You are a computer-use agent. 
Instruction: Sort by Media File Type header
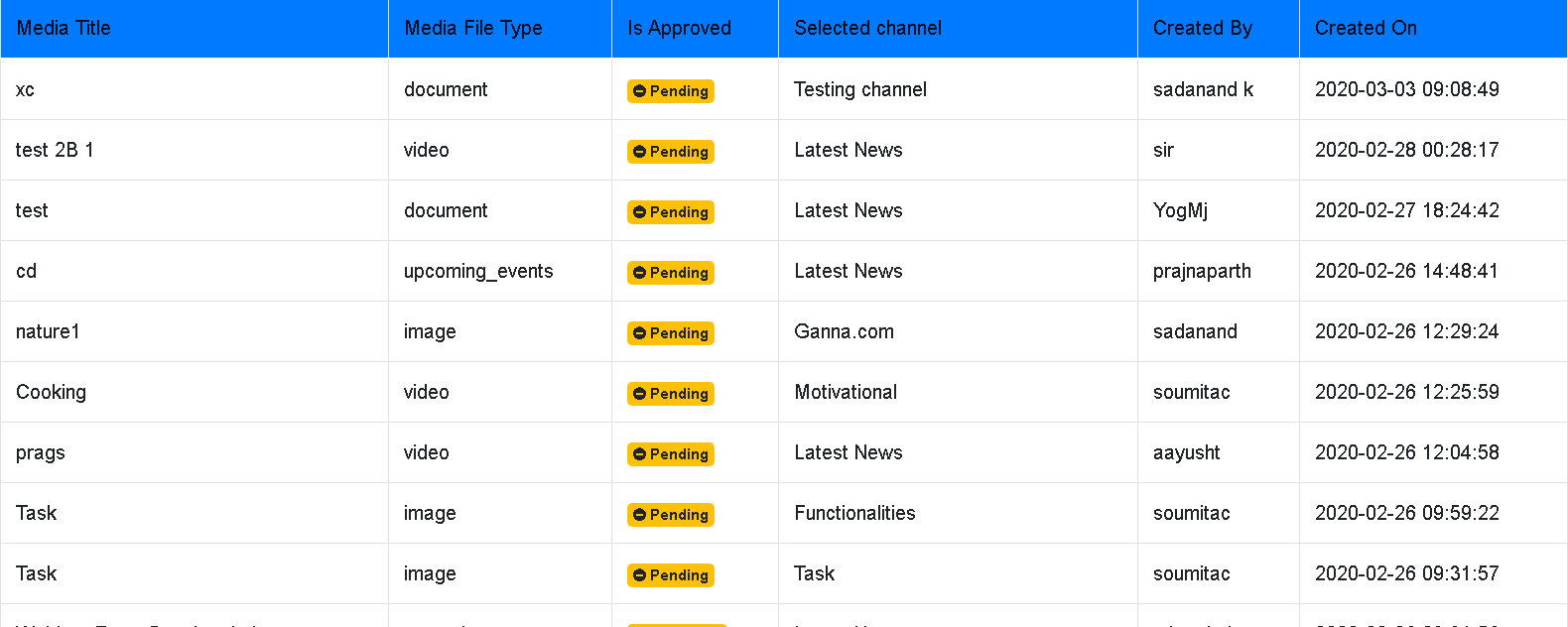pos(473,28)
